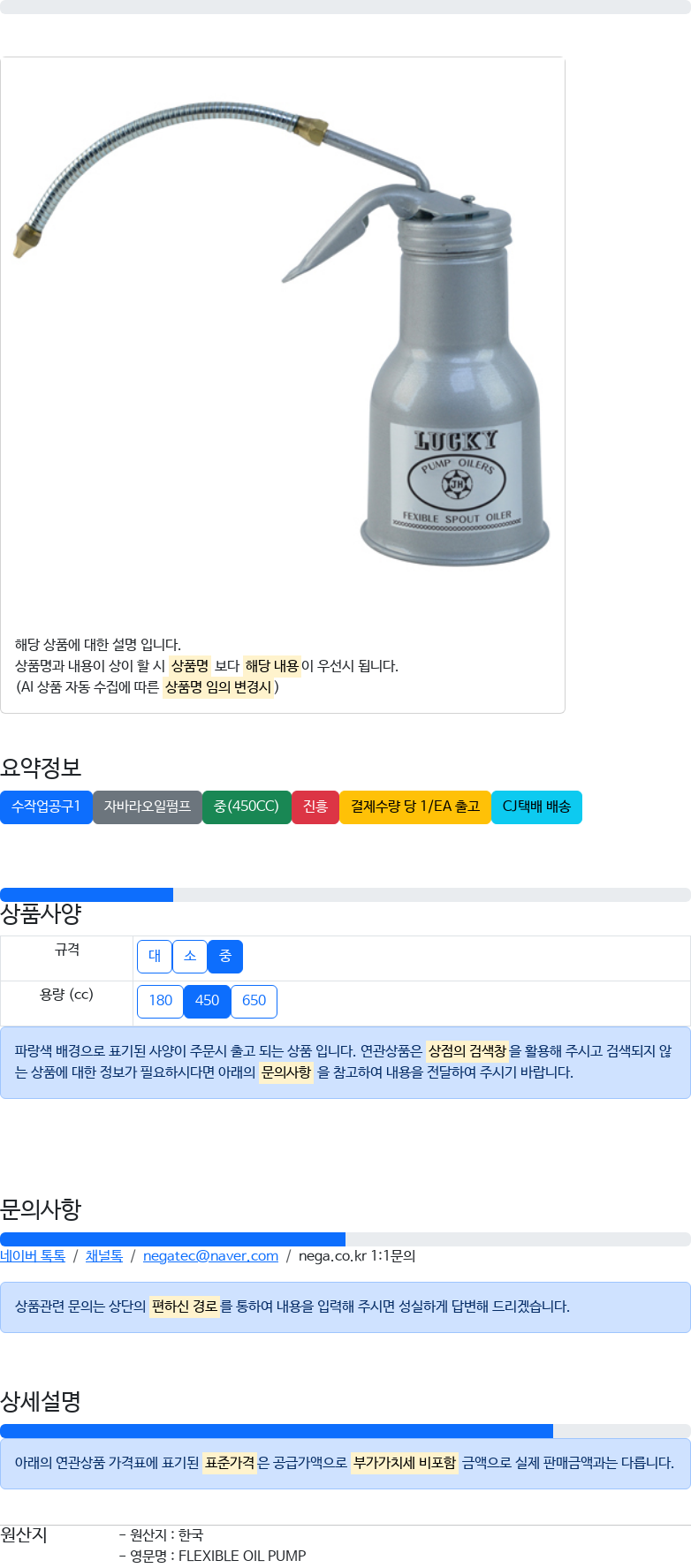Click the 수작업공구1 category badge
Screen dimensions: 691x1568
[46, 807]
